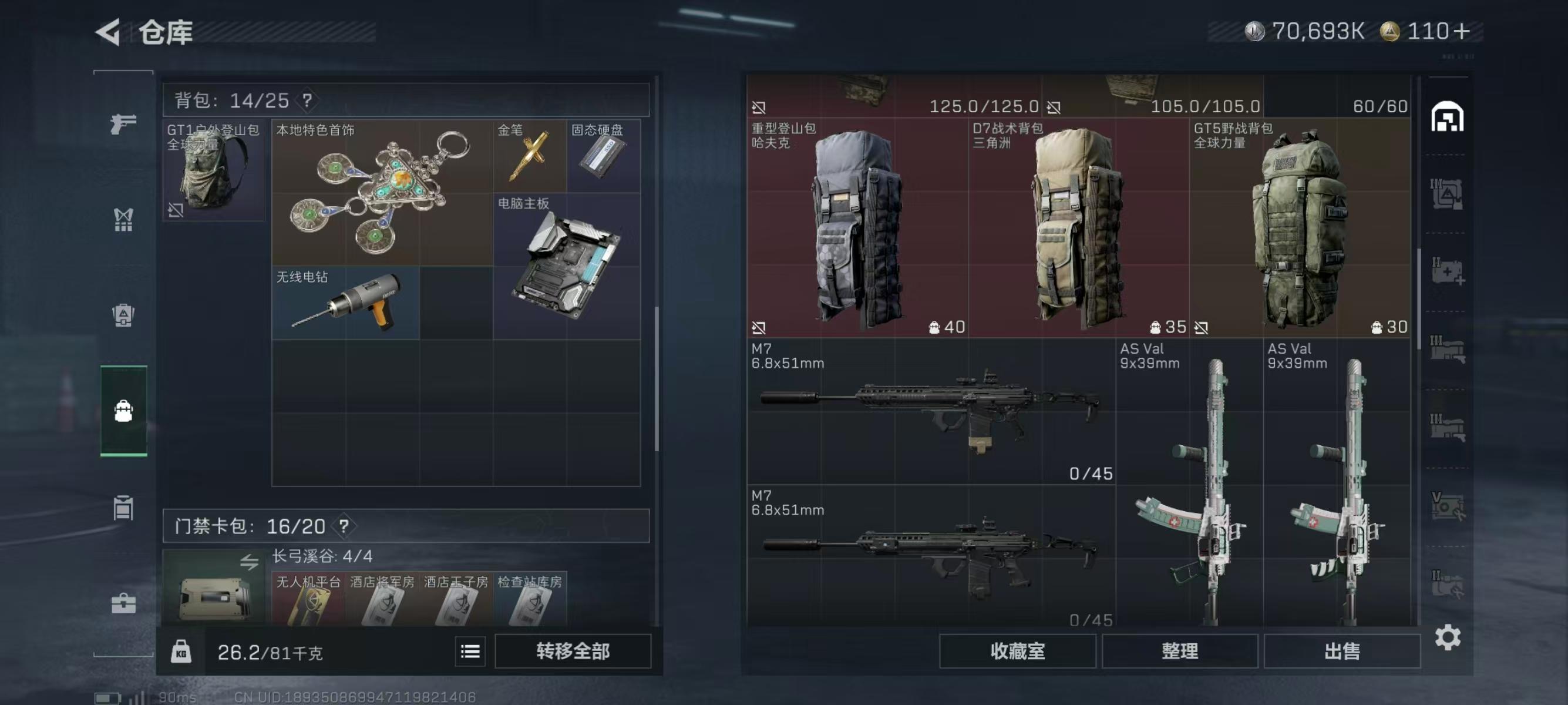Open the briefcase category icon

[123, 603]
